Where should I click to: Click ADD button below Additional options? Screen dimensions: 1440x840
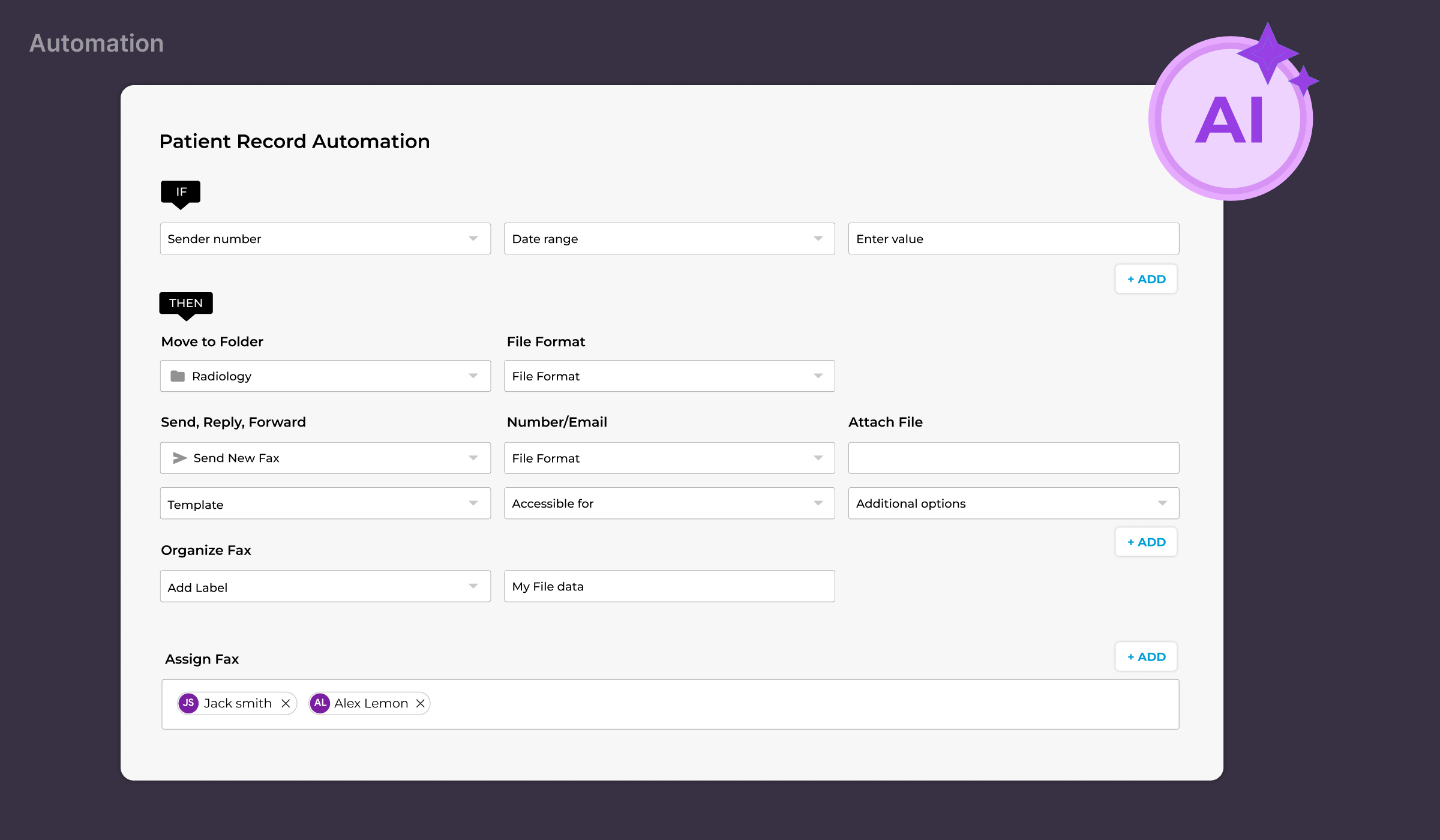click(1146, 542)
